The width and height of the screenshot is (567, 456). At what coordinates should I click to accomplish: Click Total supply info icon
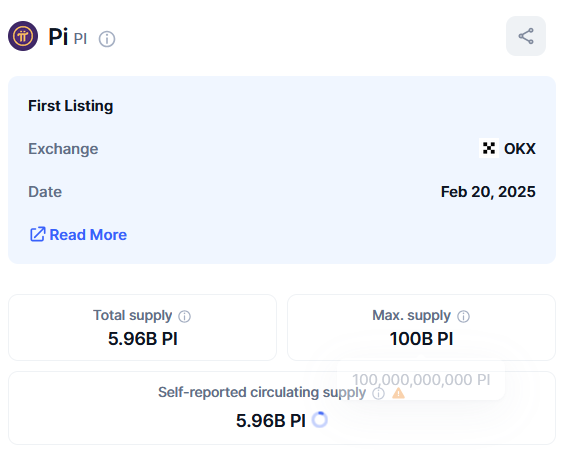pyautogui.click(x=184, y=316)
